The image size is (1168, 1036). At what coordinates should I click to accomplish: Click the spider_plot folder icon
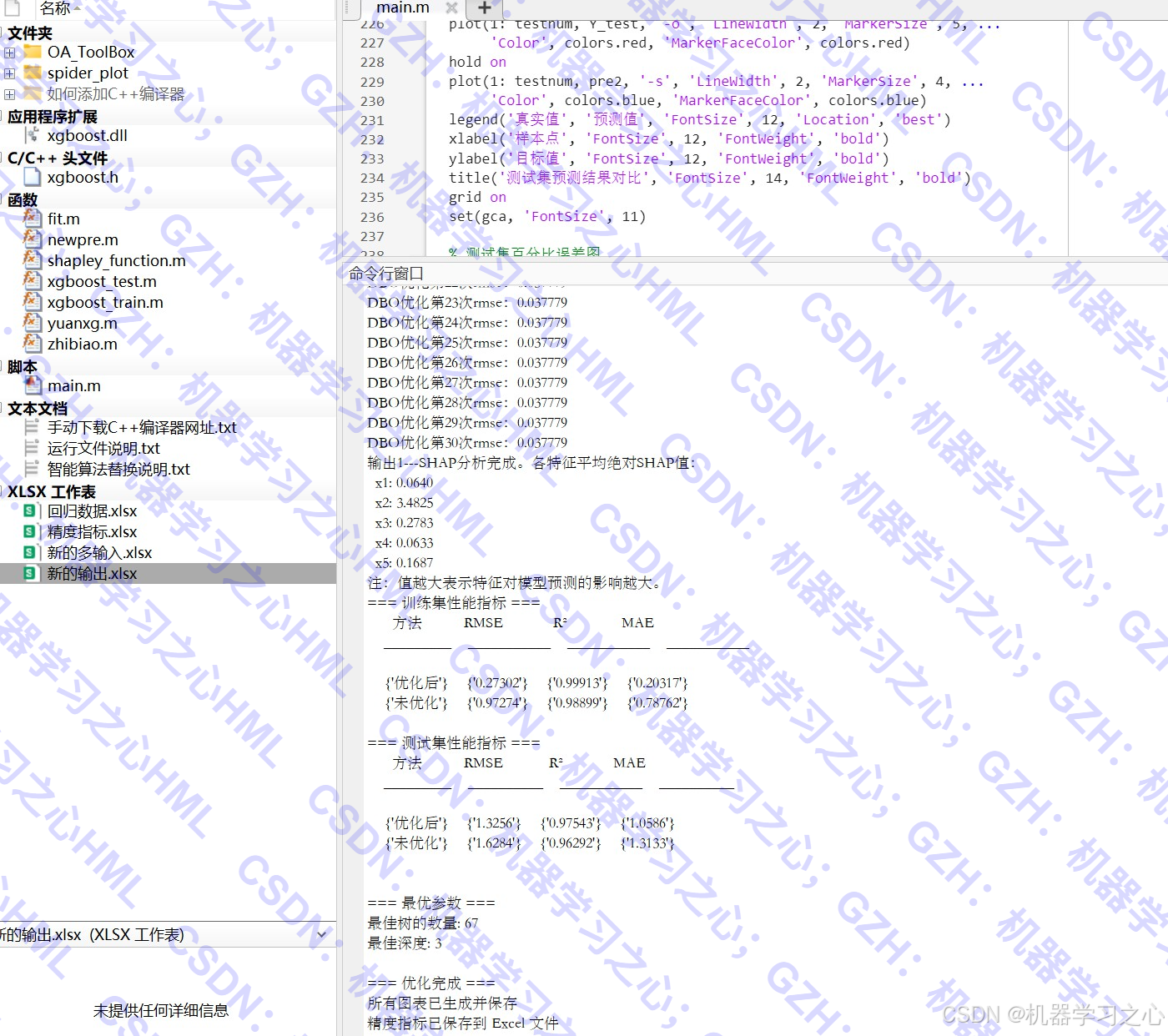click(x=33, y=73)
